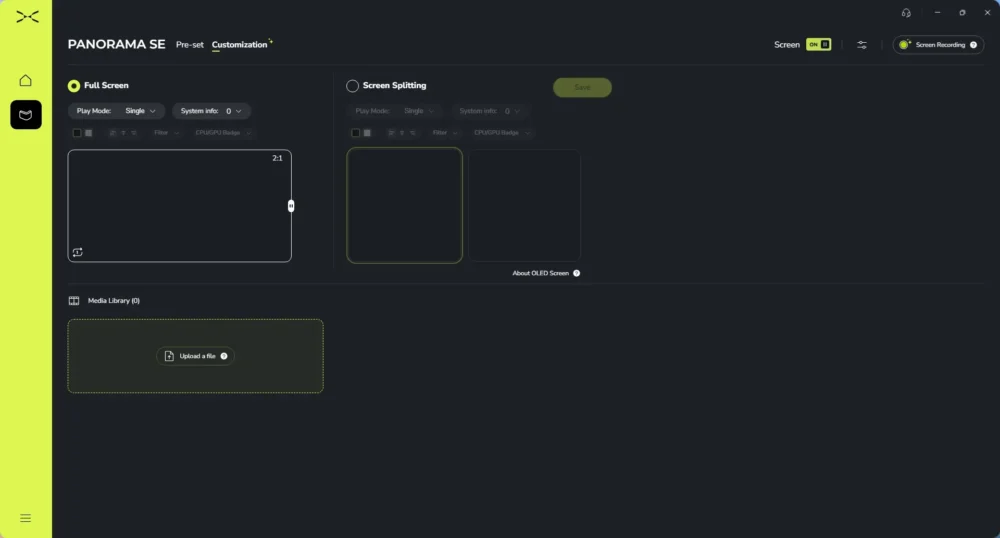Viewport: 1000px width, 538px height.
Task: Open Full Screen Filter dropdown
Action: pyautogui.click(x=166, y=133)
